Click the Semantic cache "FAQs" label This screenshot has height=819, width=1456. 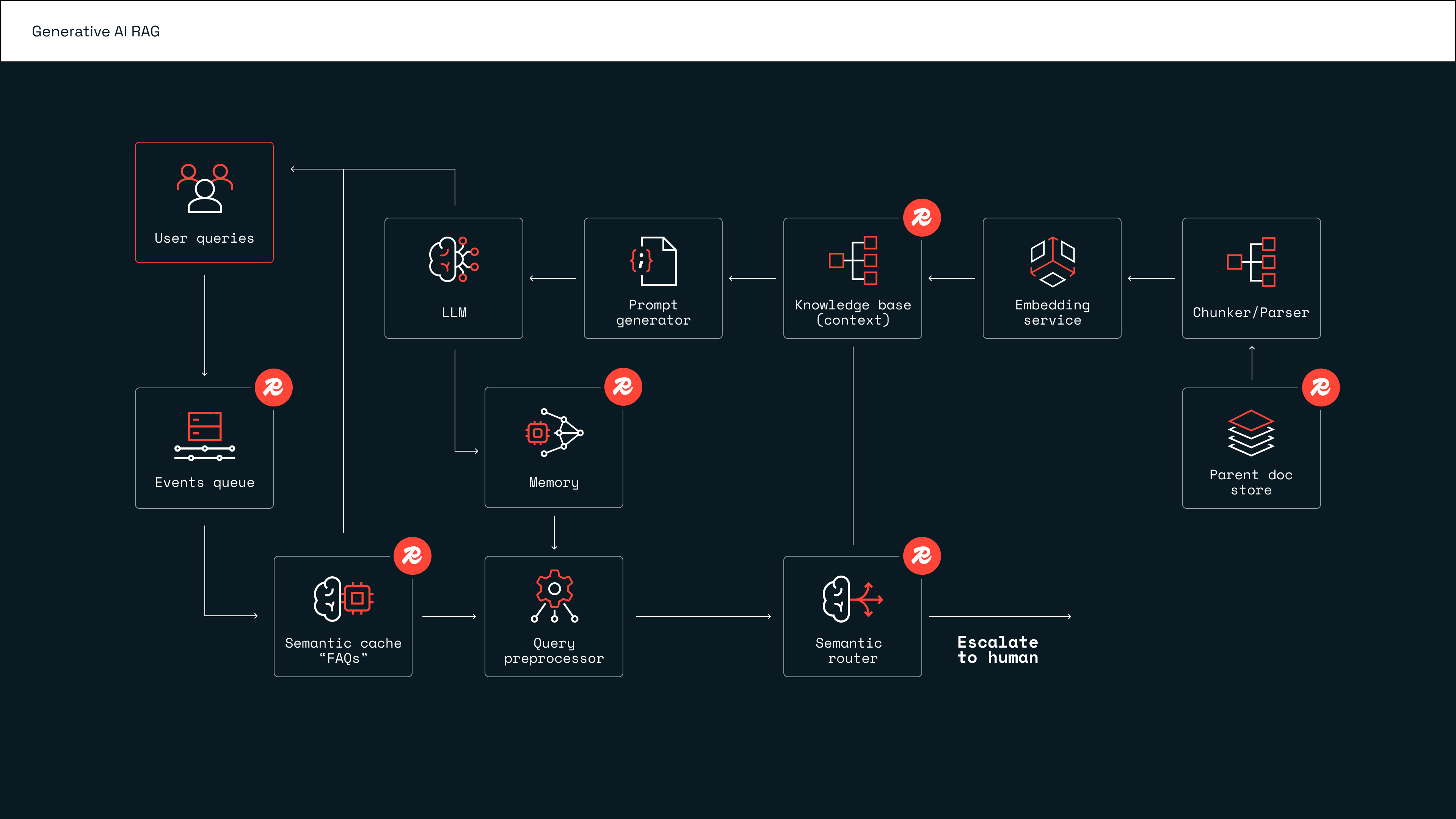click(x=343, y=651)
